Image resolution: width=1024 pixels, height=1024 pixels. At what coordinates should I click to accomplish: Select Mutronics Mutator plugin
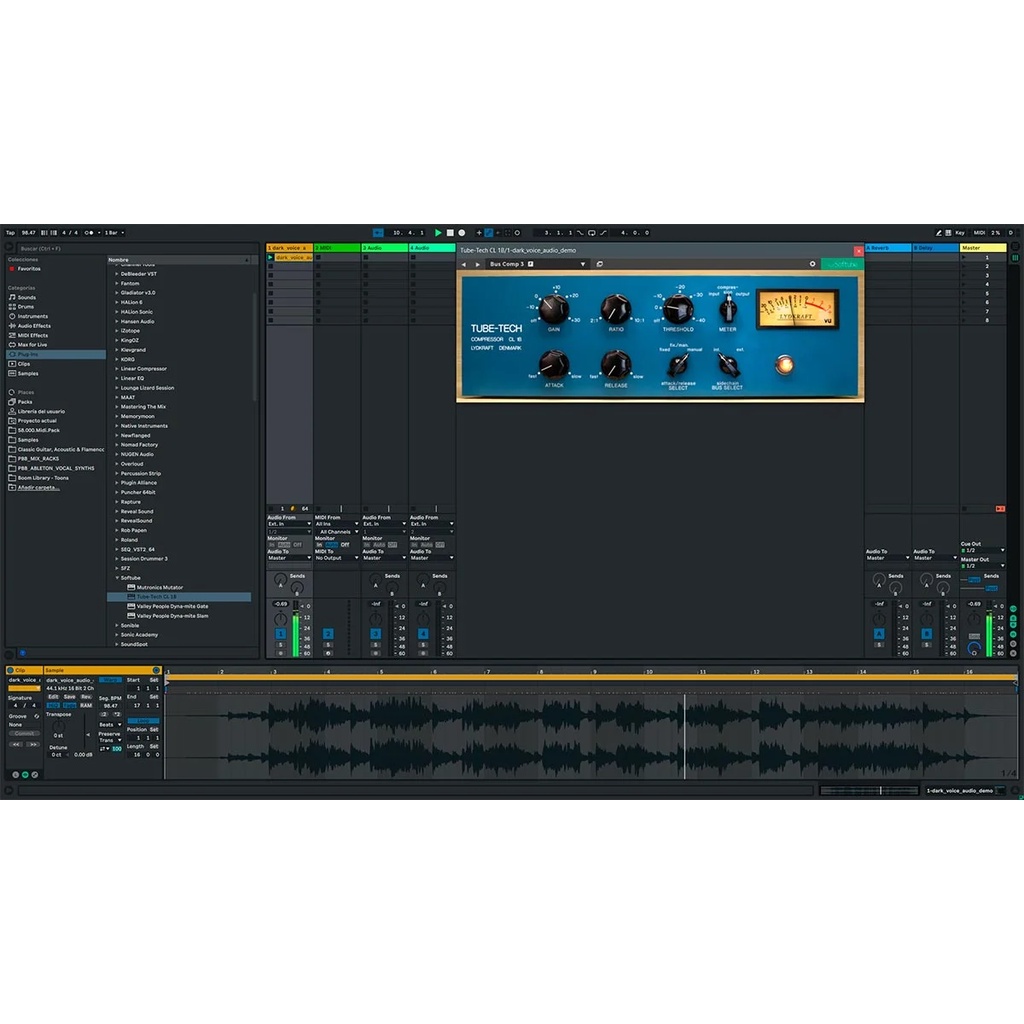click(x=159, y=587)
